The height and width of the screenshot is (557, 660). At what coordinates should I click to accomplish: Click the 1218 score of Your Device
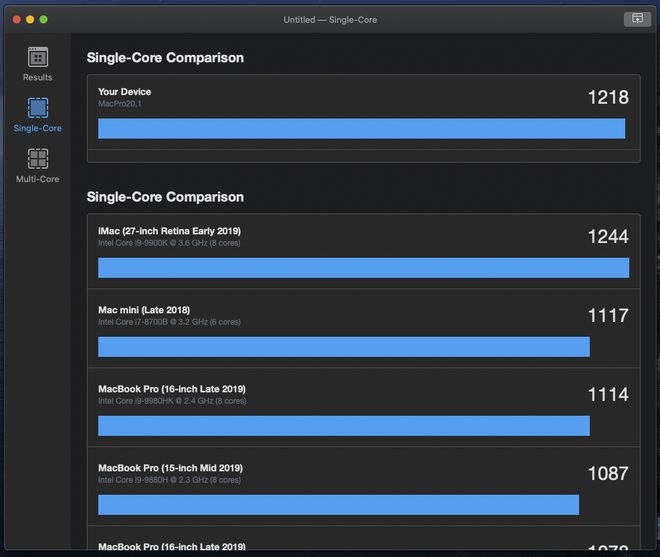point(608,97)
